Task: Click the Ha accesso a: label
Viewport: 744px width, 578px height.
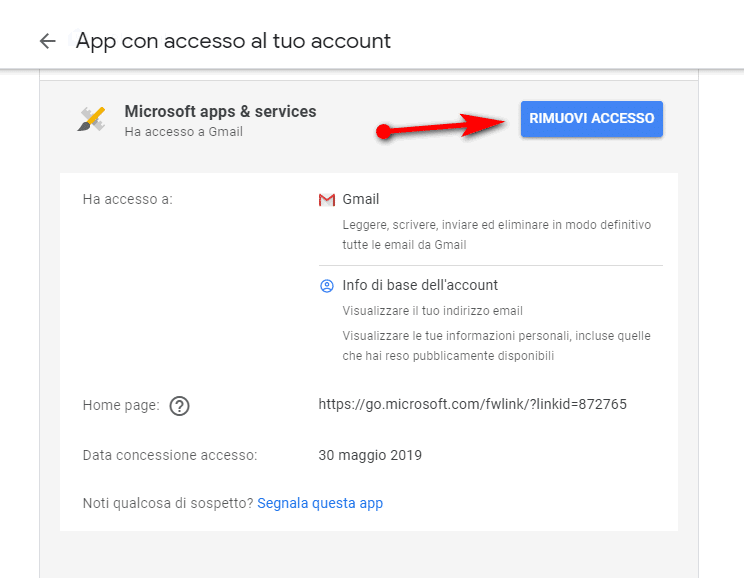Action: tap(128, 199)
